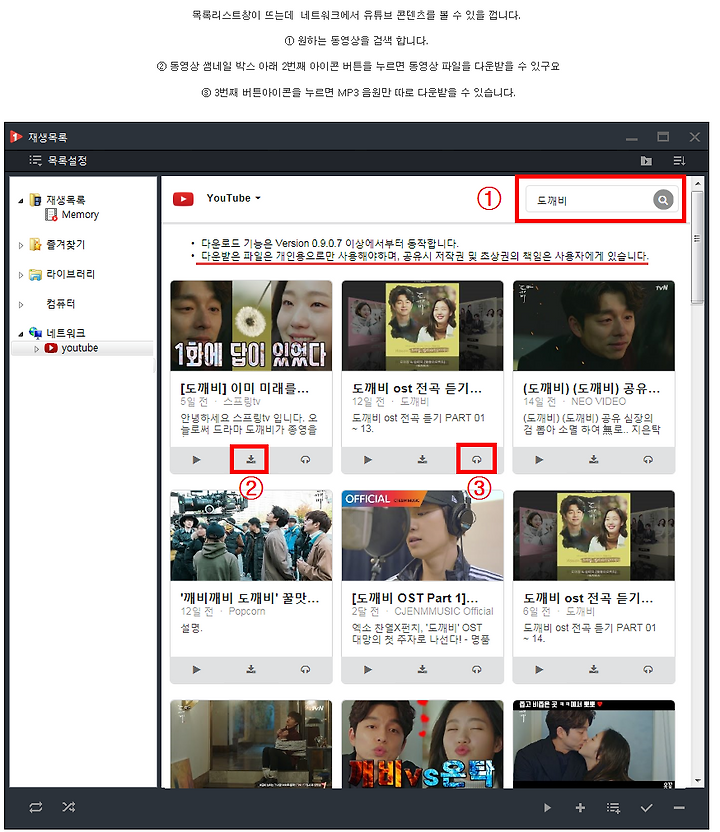Download MP3 of NEO VIDEO 공유 clip
This screenshot has height=832, width=720.
point(648,460)
